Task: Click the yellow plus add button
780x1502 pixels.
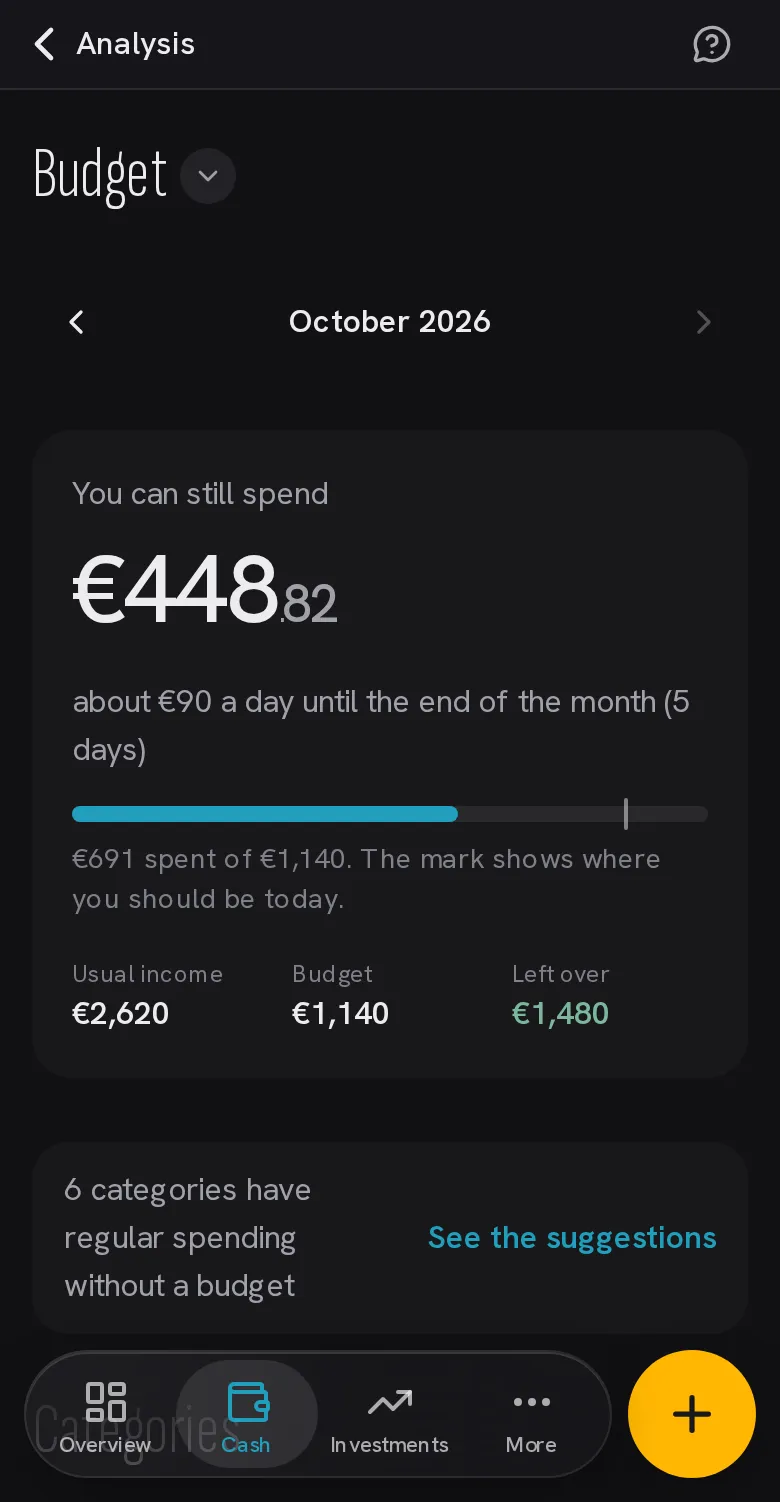Action: 692,1414
